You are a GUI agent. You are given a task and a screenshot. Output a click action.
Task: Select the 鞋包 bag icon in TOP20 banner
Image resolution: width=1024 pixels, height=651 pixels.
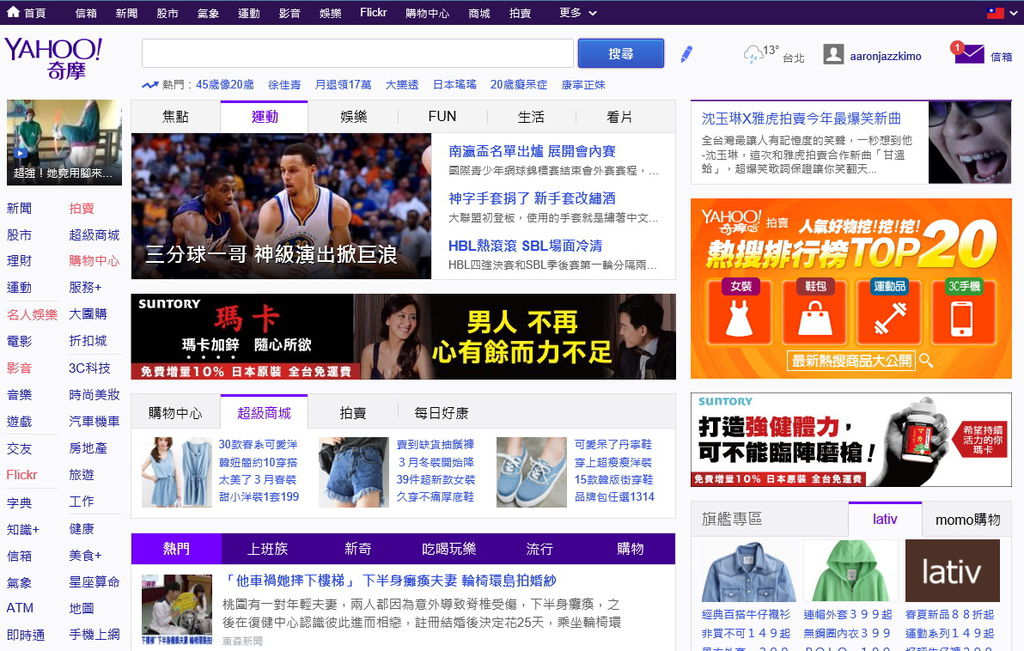816,311
